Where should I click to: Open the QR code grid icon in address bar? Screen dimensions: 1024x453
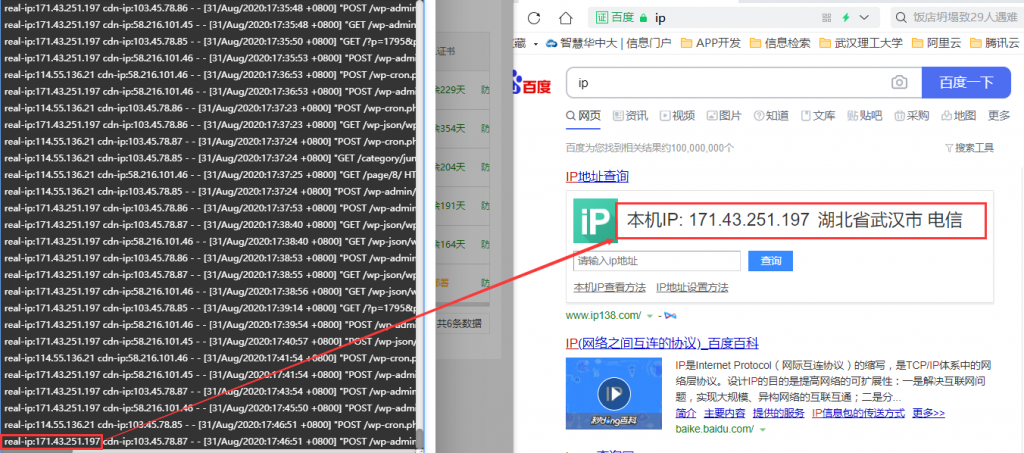pyautogui.click(x=826, y=18)
